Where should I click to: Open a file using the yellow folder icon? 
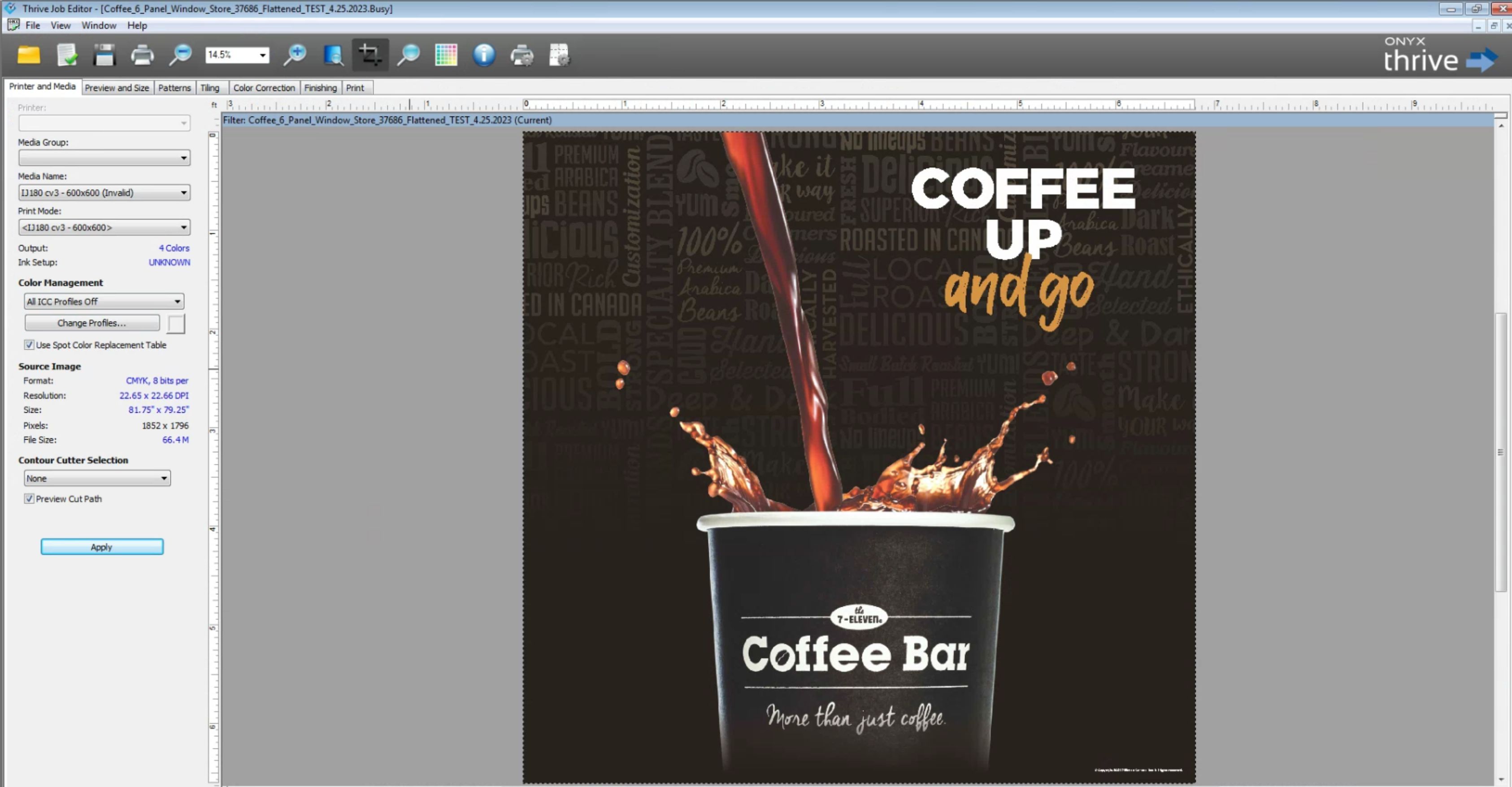[x=28, y=55]
